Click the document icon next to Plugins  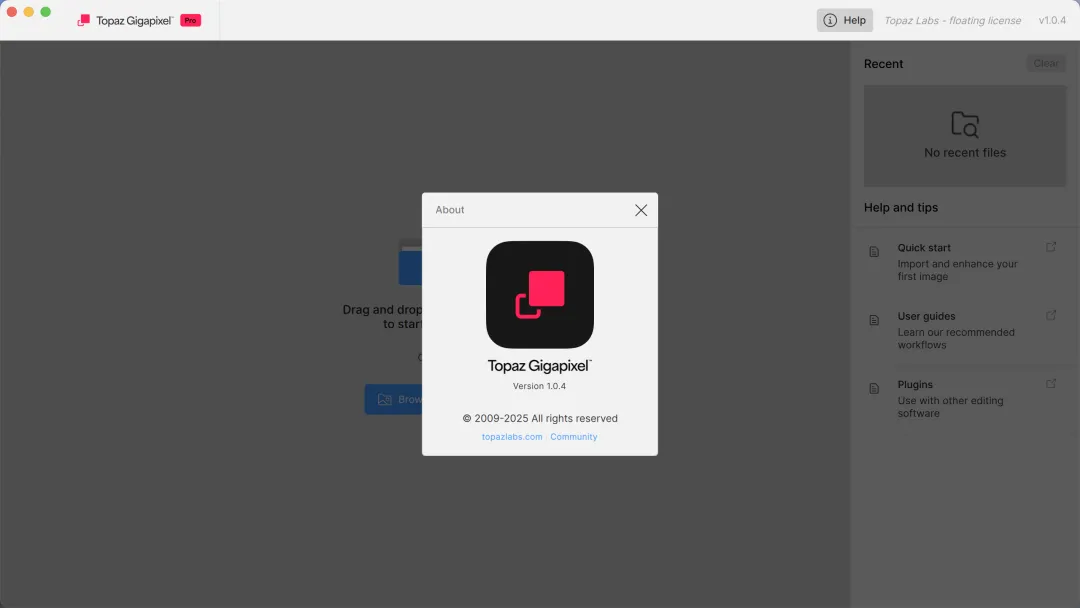[x=874, y=388]
